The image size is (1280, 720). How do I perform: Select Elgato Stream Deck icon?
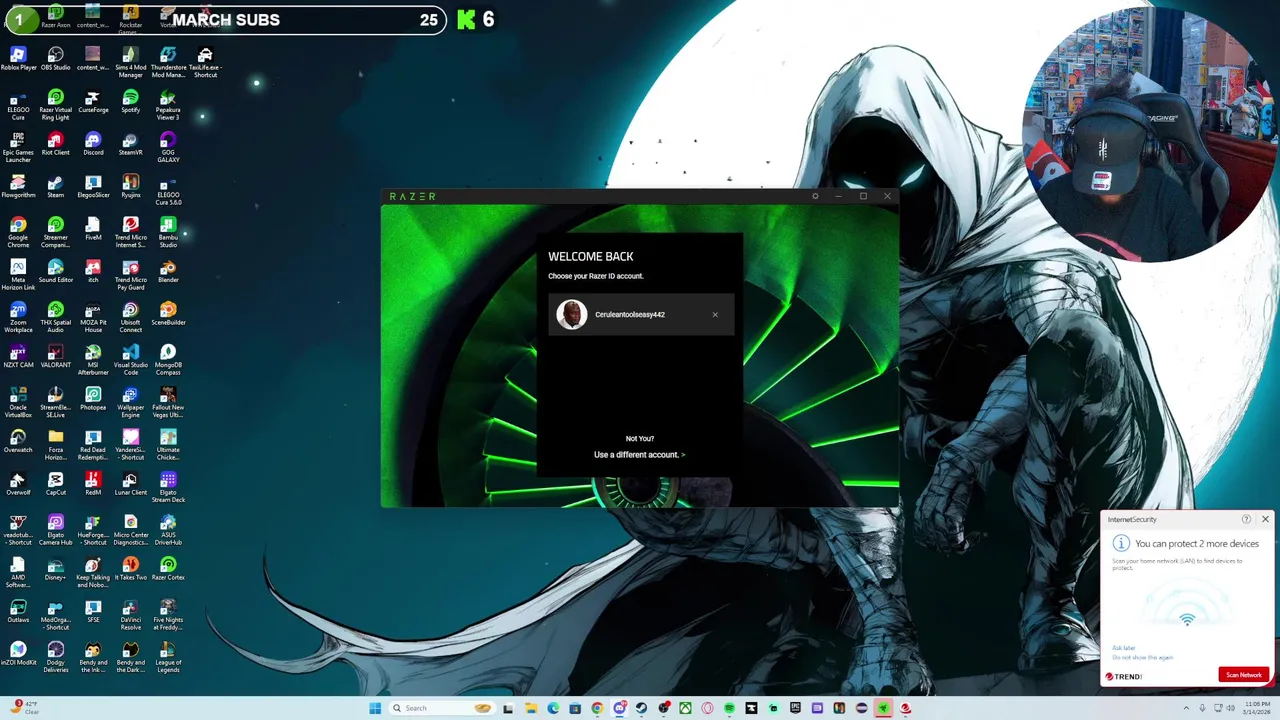(168, 488)
